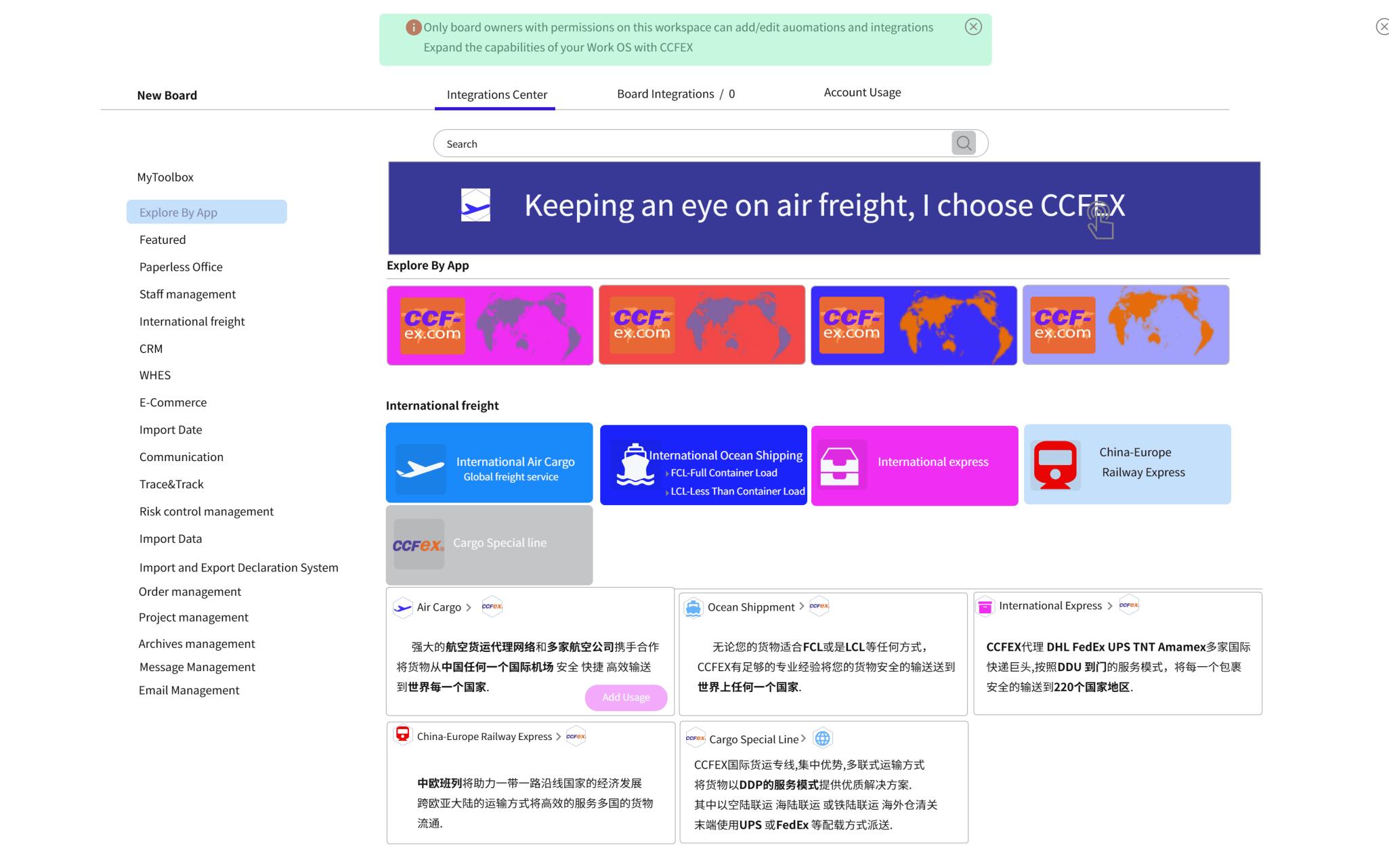This screenshot has width=1389, height=868.
Task: Switch to Board Integrations tab
Action: tap(675, 94)
